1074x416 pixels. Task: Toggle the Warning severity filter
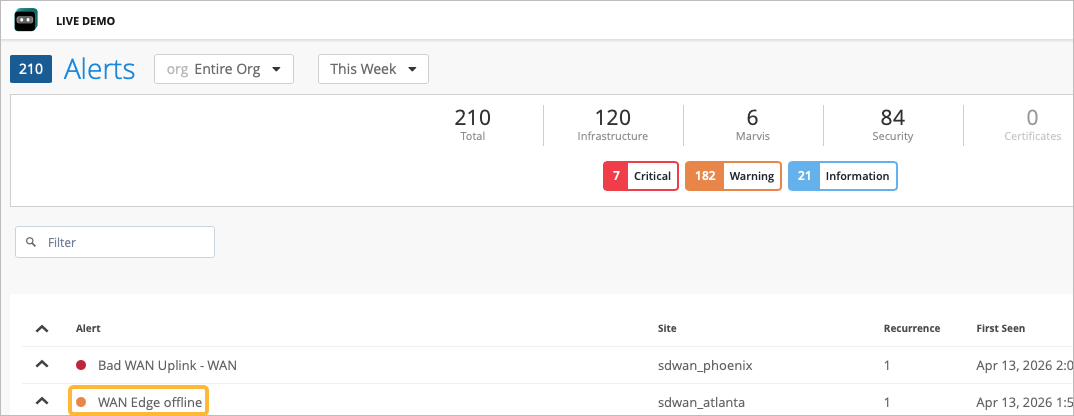[732, 176]
